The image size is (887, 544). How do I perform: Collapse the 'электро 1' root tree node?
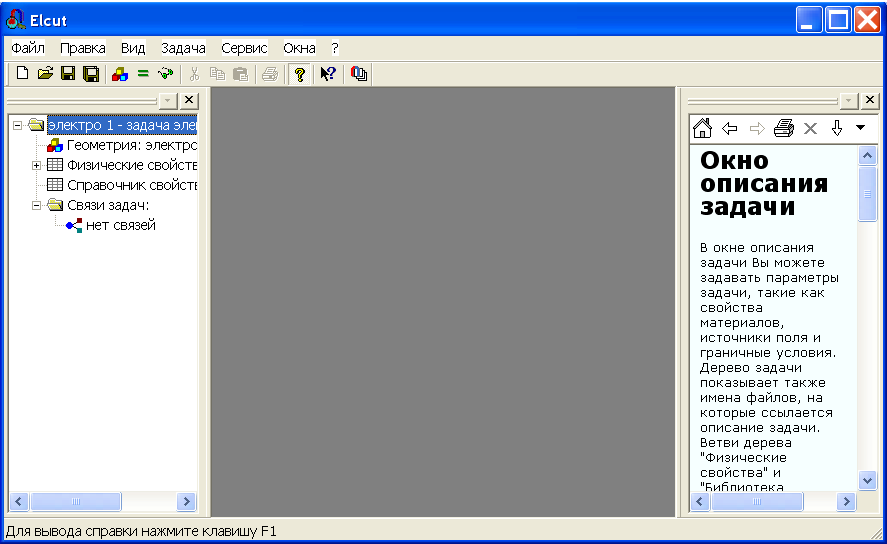(18, 125)
